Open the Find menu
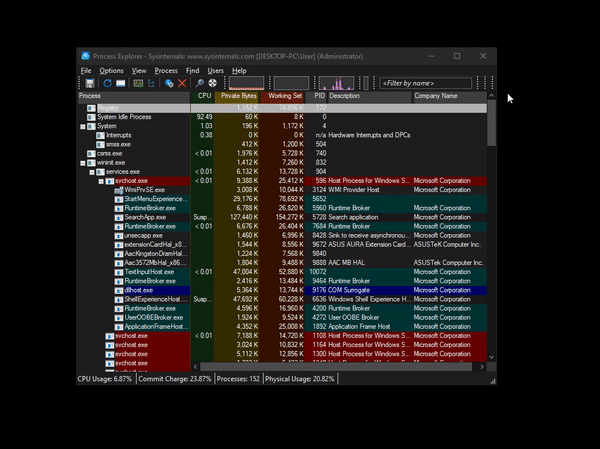The height and width of the screenshot is (449, 600). coord(192,70)
